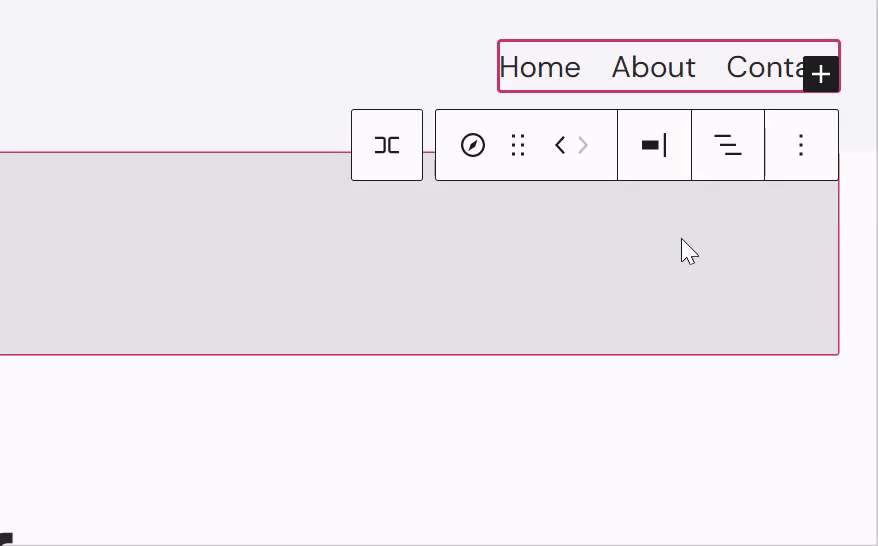Open the justify items alignment control
Screen dimensions: 878x546
pos(654,145)
